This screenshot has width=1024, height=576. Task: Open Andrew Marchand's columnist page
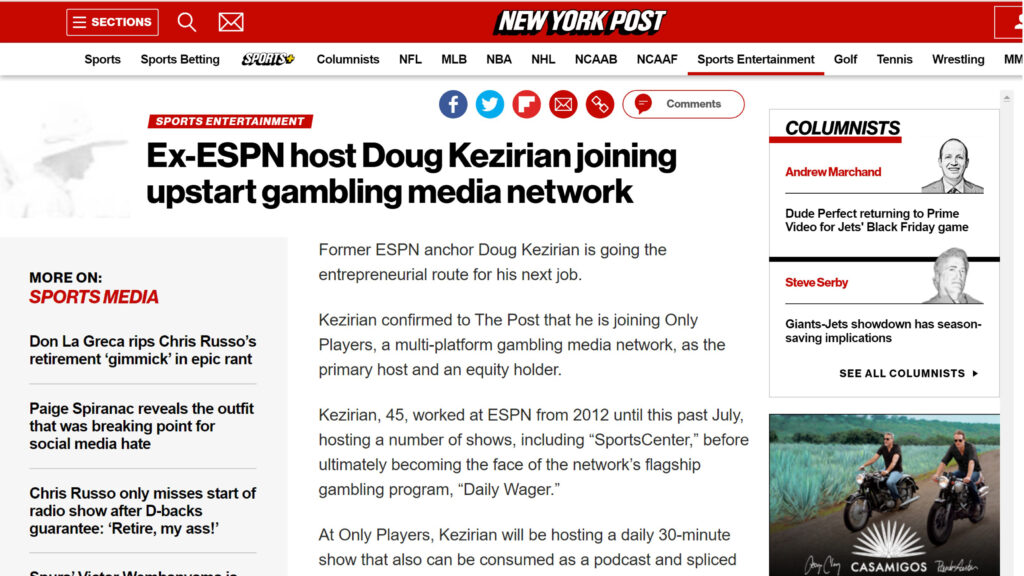click(x=833, y=172)
